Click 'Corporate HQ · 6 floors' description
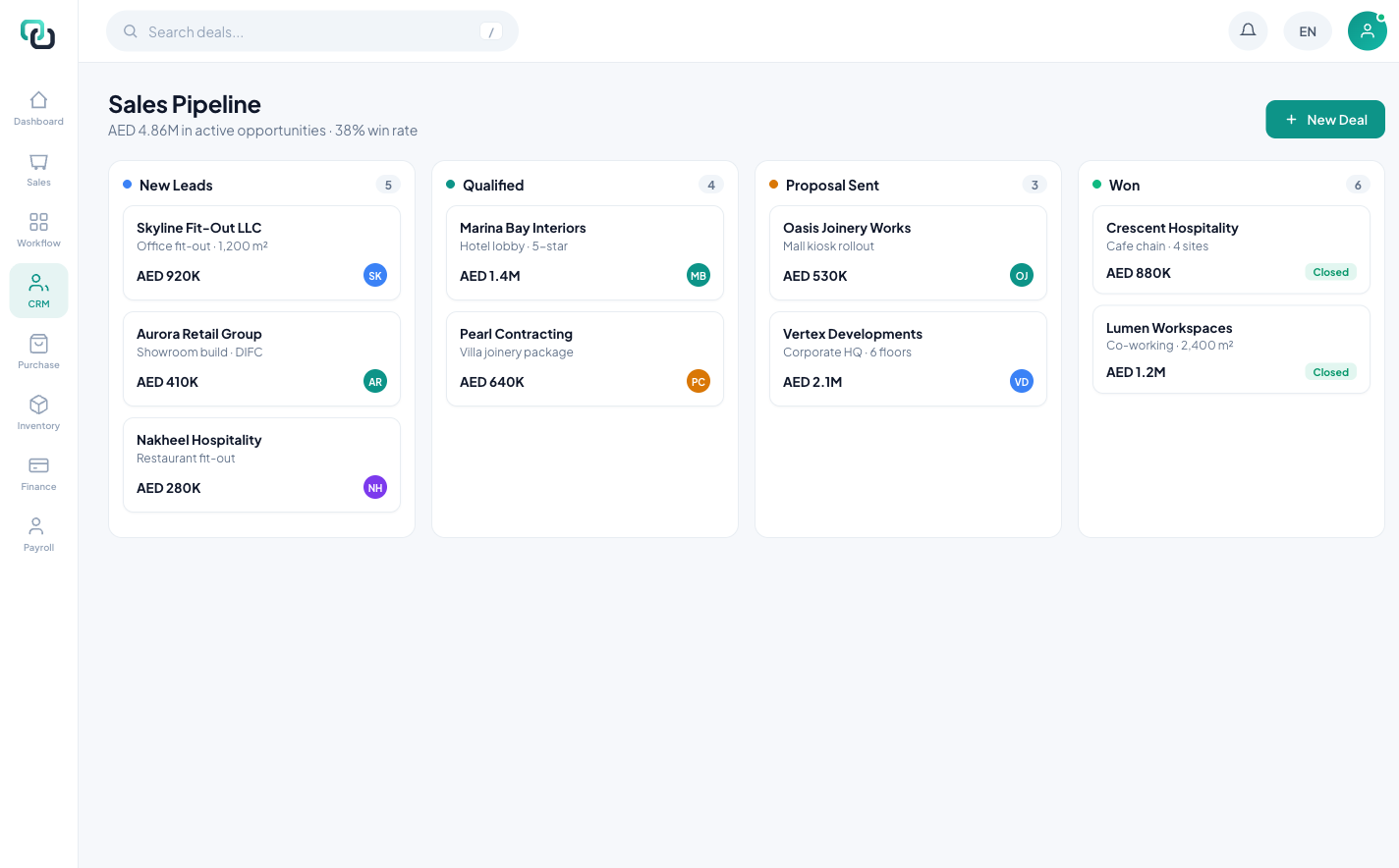Screen dimensions: 1399x868 coord(847,353)
